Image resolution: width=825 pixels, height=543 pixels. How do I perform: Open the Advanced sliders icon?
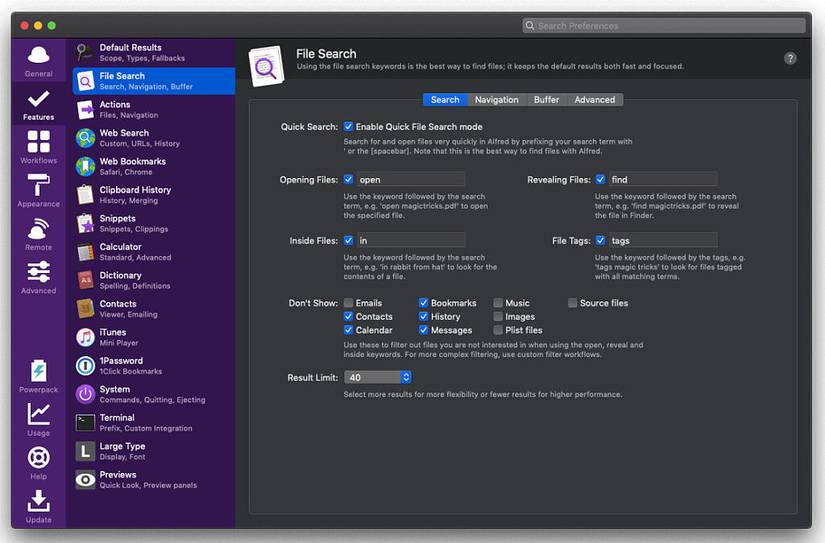pos(38,272)
